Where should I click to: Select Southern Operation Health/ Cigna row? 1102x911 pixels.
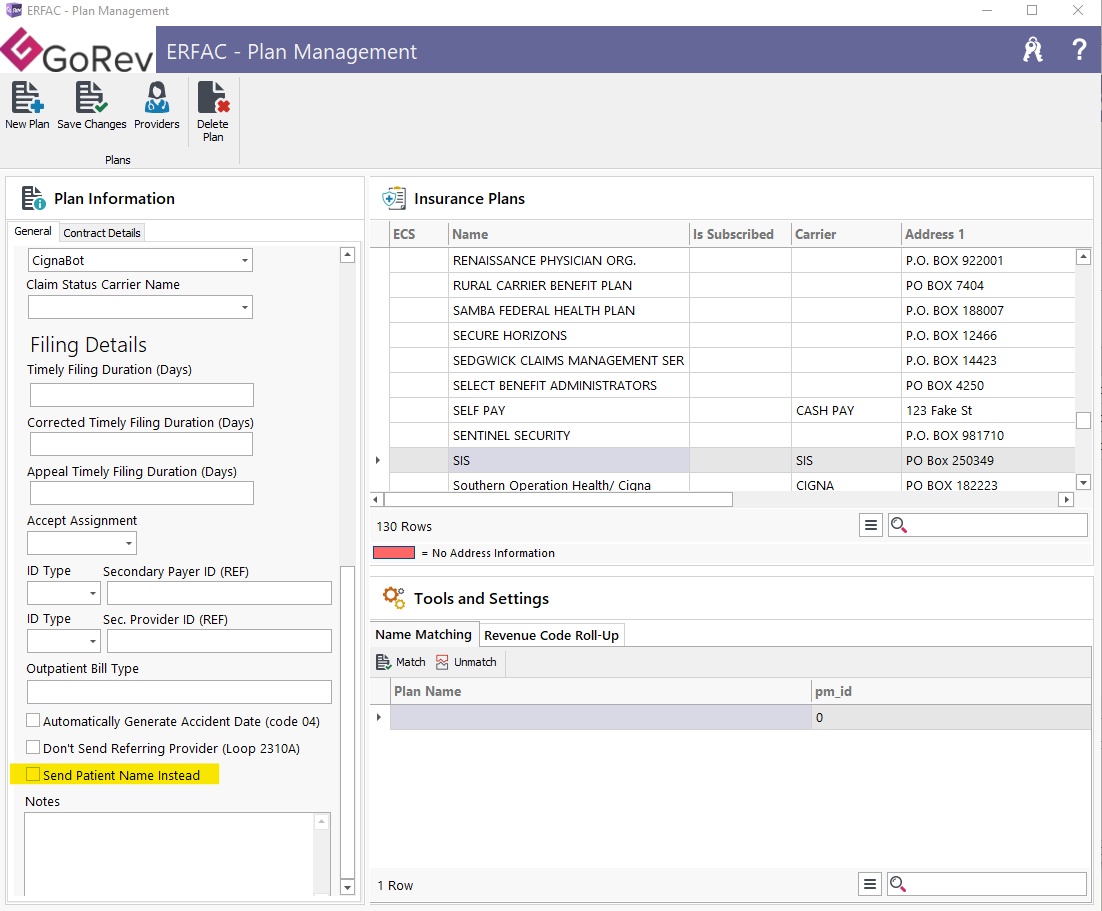point(732,482)
